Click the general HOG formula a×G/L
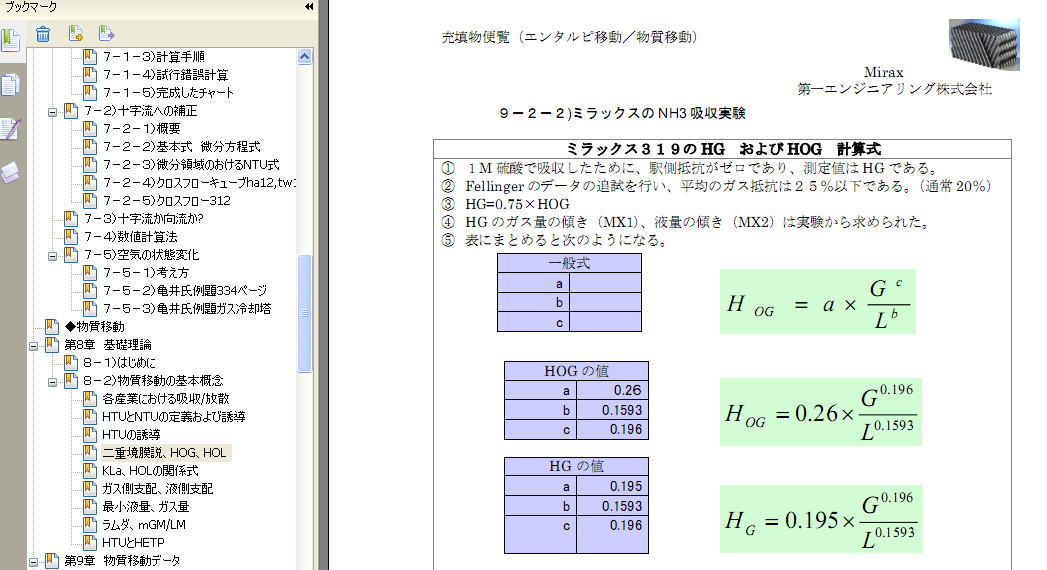Screen dimensions: 1047x570 (817, 302)
